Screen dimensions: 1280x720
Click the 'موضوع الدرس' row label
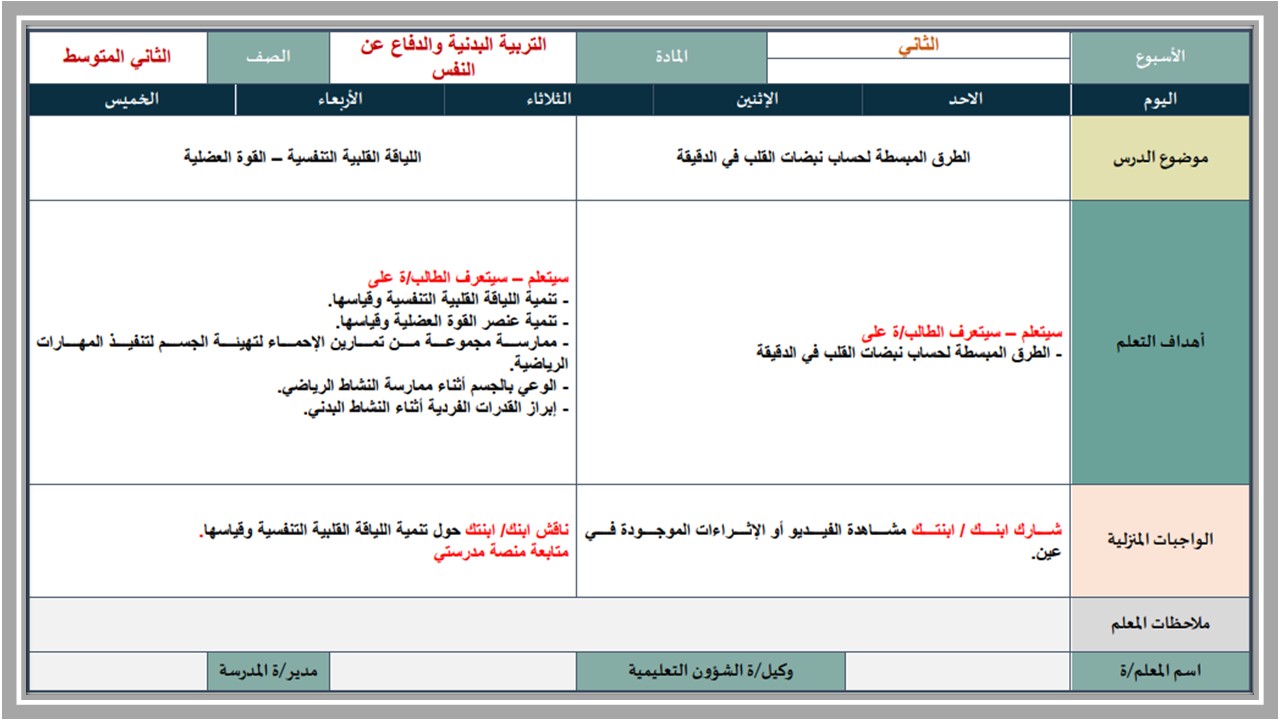1160,158
